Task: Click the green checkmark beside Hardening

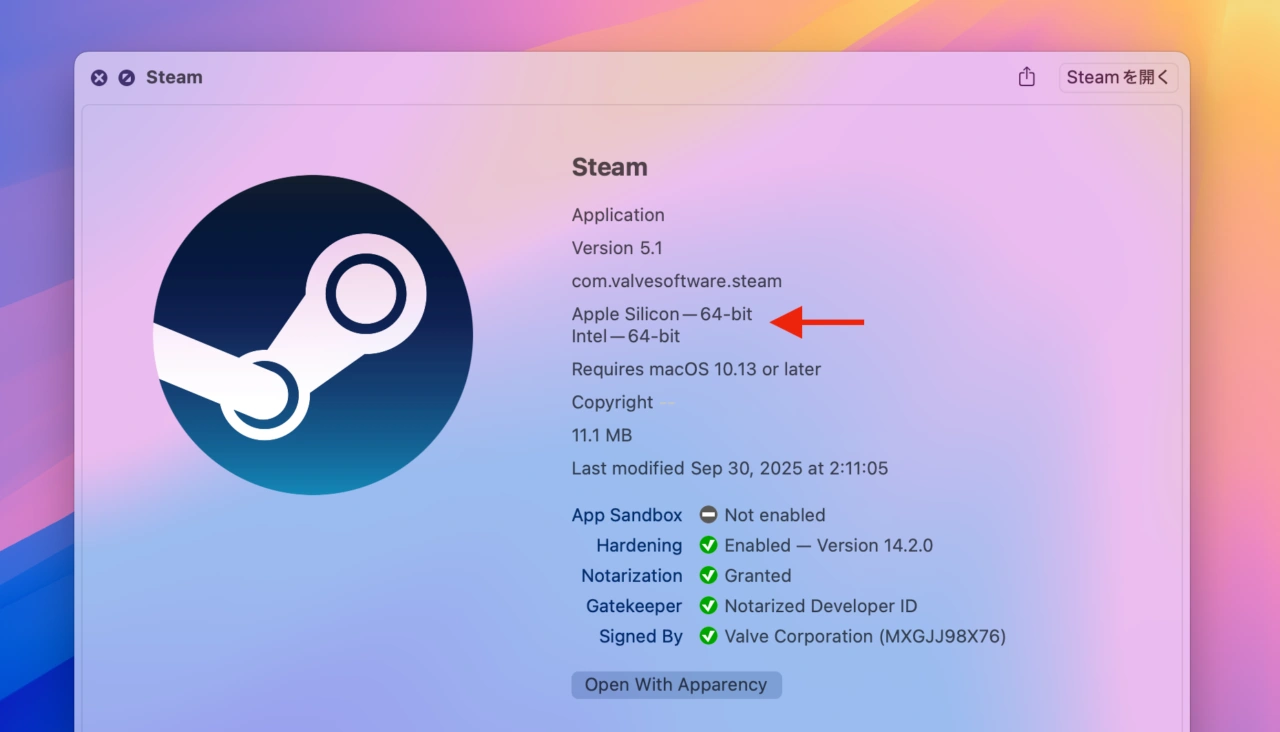Action: pyautogui.click(x=708, y=545)
